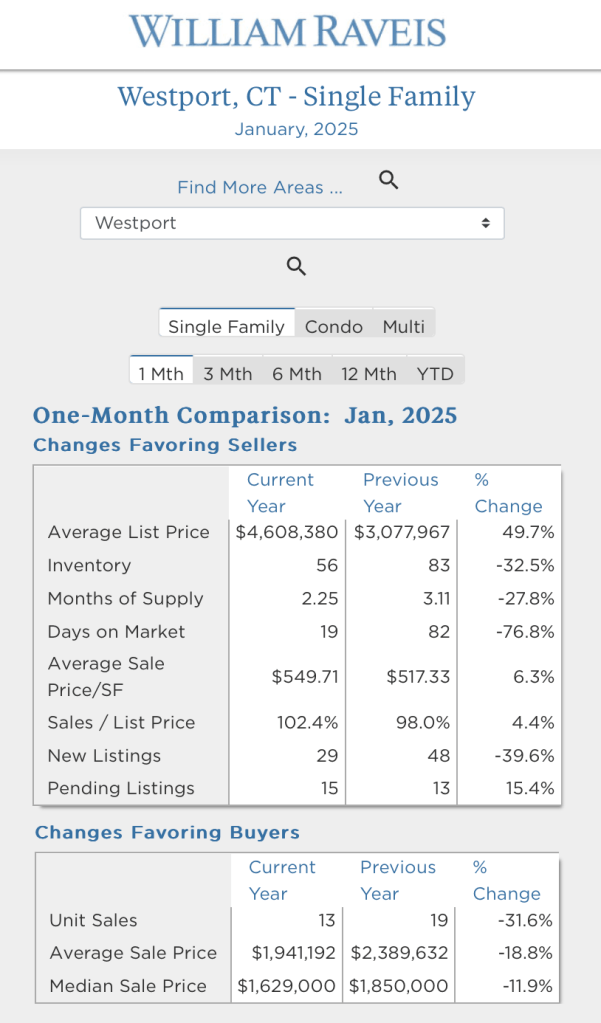
Task: Click the Median Sale Price row label
Action: (128, 986)
